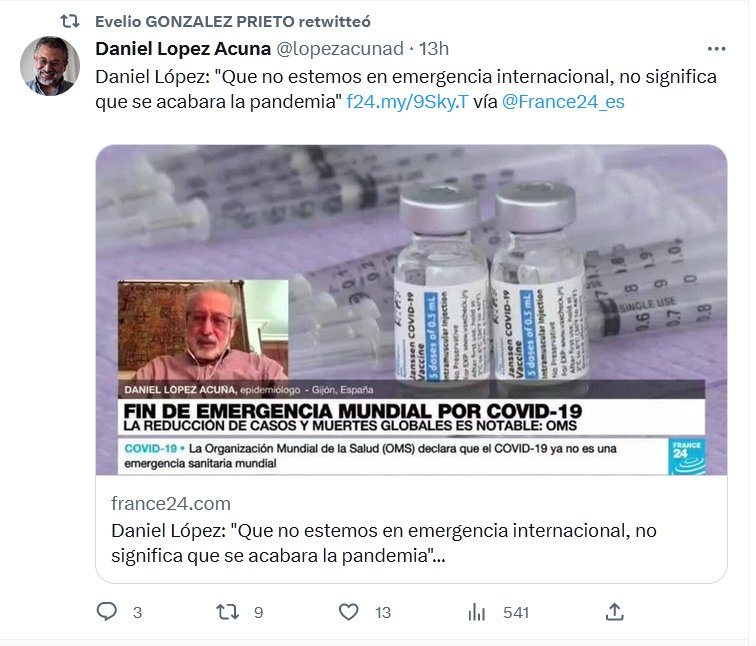Open the 13h timestamp link
The image size is (756, 646).
pos(433,49)
